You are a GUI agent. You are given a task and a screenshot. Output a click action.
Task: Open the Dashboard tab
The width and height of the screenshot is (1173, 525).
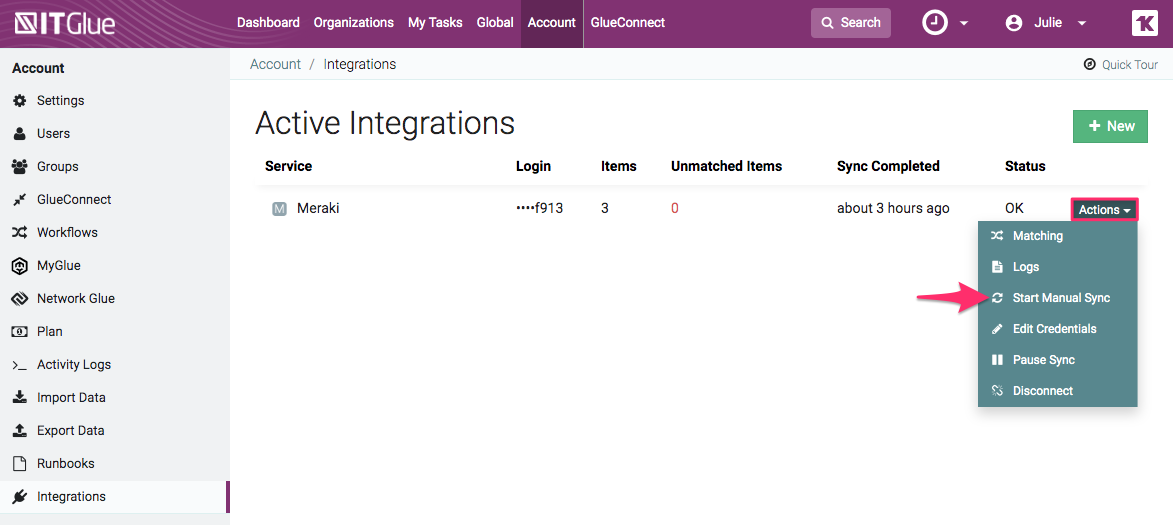(x=268, y=22)
